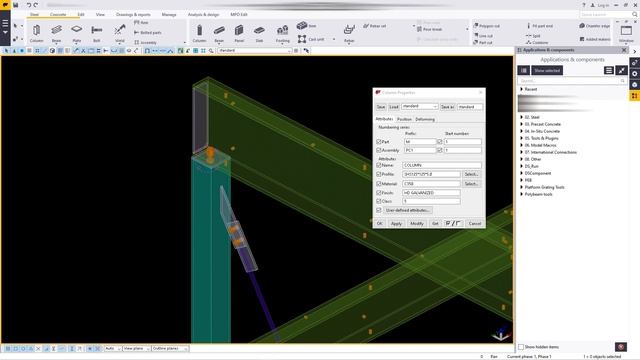Image resolution: width=640 pixels, height=360 pixels.
Task: Click the Combine command
Action: (x=537, y=42)
